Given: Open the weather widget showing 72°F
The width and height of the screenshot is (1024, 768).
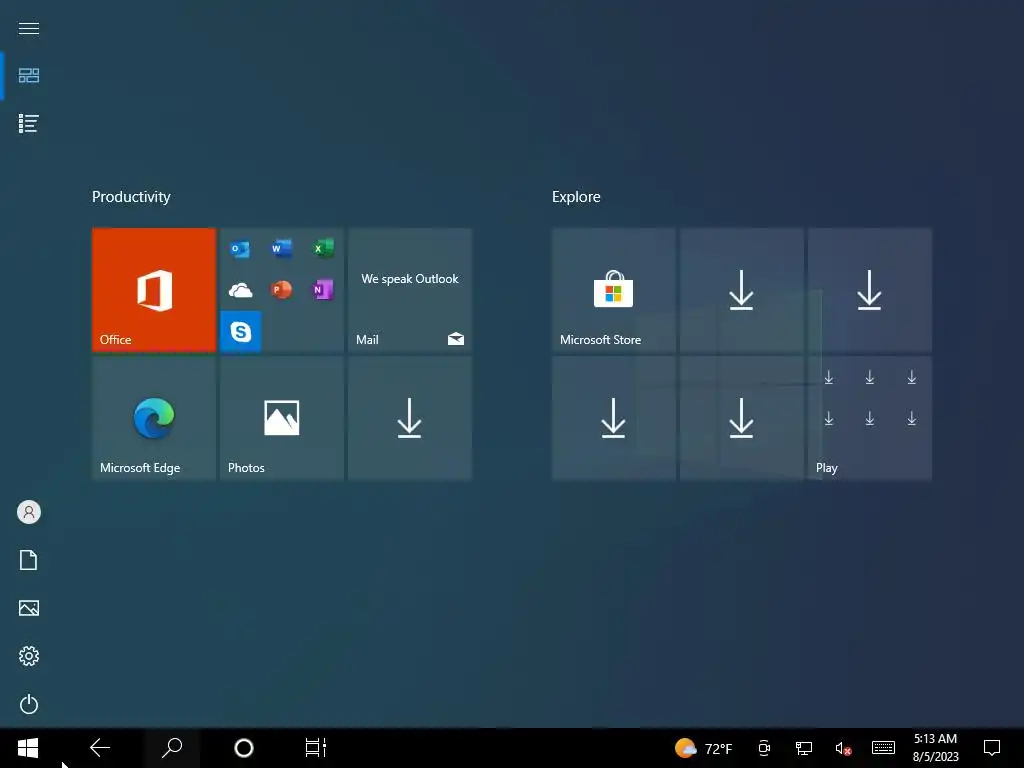Looking at the screenshot, I should click(x=703, y=748).
